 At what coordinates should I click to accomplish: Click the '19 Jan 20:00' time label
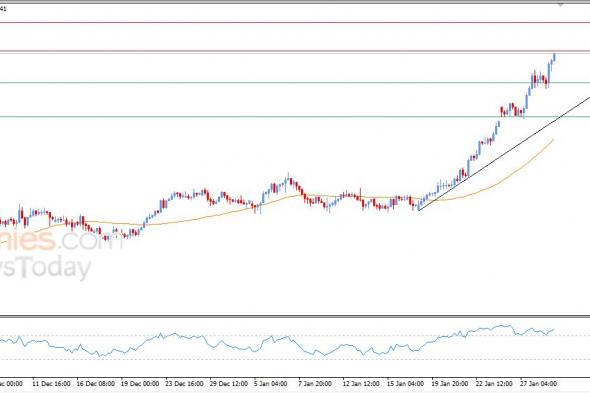(x=450, y=384)
